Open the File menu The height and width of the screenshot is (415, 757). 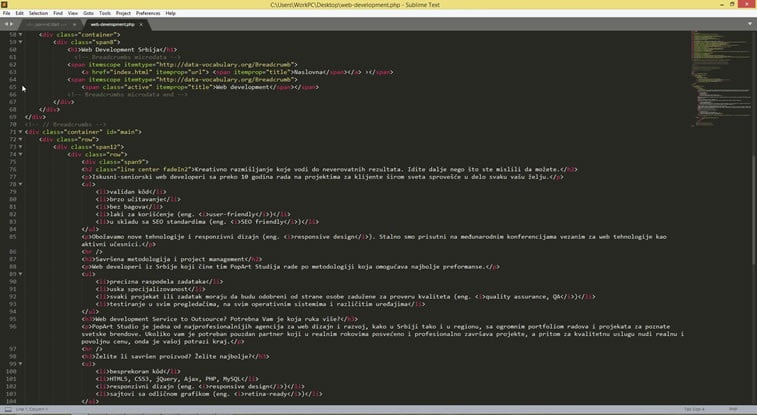[6, 13]
